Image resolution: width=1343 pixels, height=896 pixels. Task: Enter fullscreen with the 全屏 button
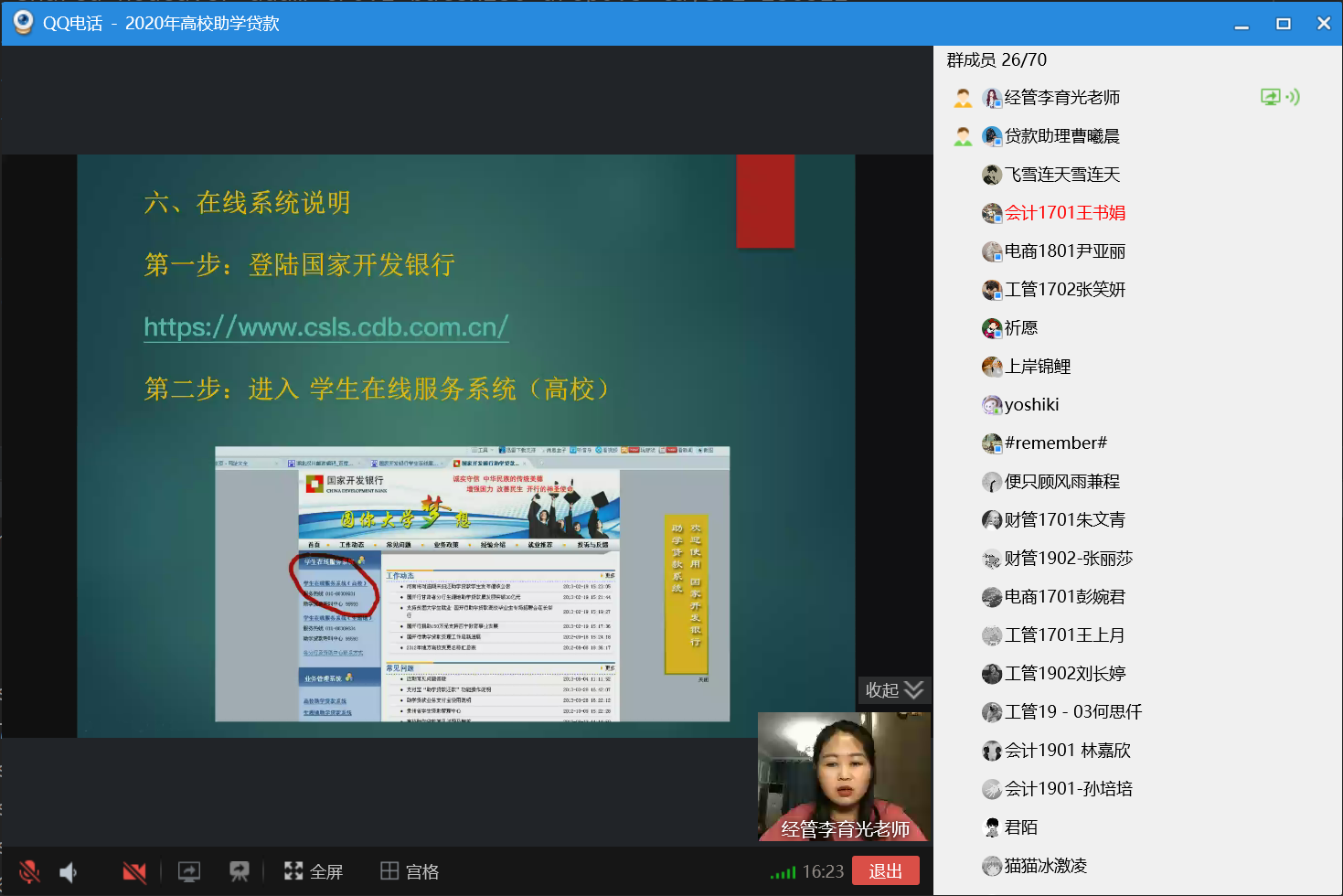point(314,872)
